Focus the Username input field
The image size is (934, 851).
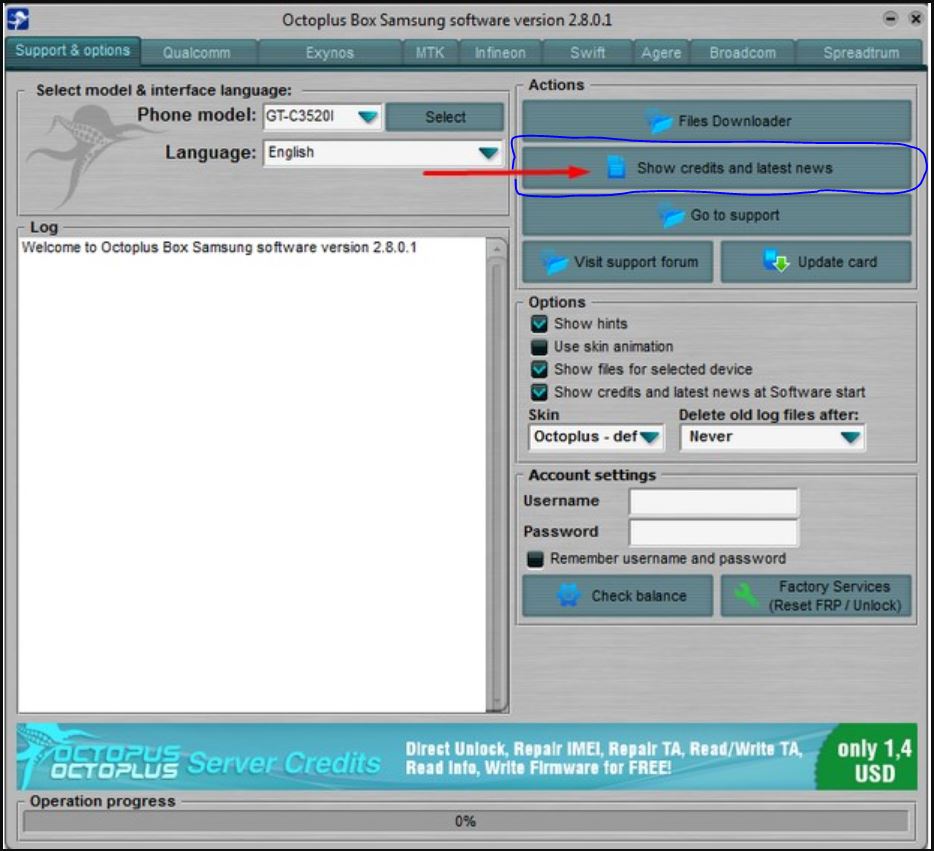pos(714,501)
